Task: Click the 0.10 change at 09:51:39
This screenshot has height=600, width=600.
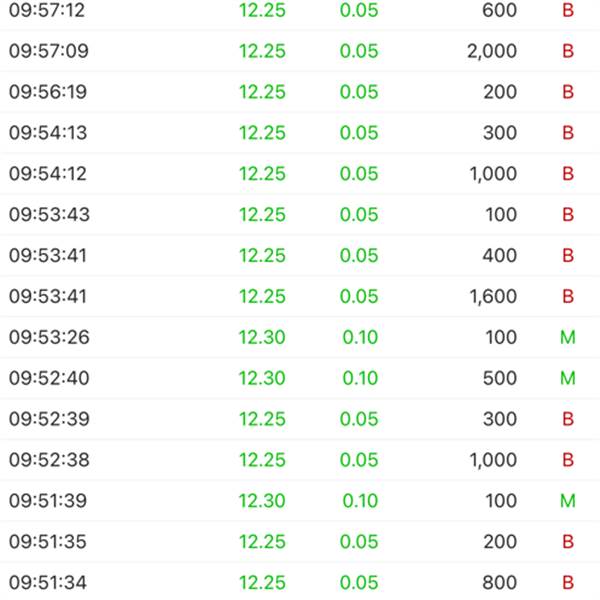Action: tap(360, 501)
